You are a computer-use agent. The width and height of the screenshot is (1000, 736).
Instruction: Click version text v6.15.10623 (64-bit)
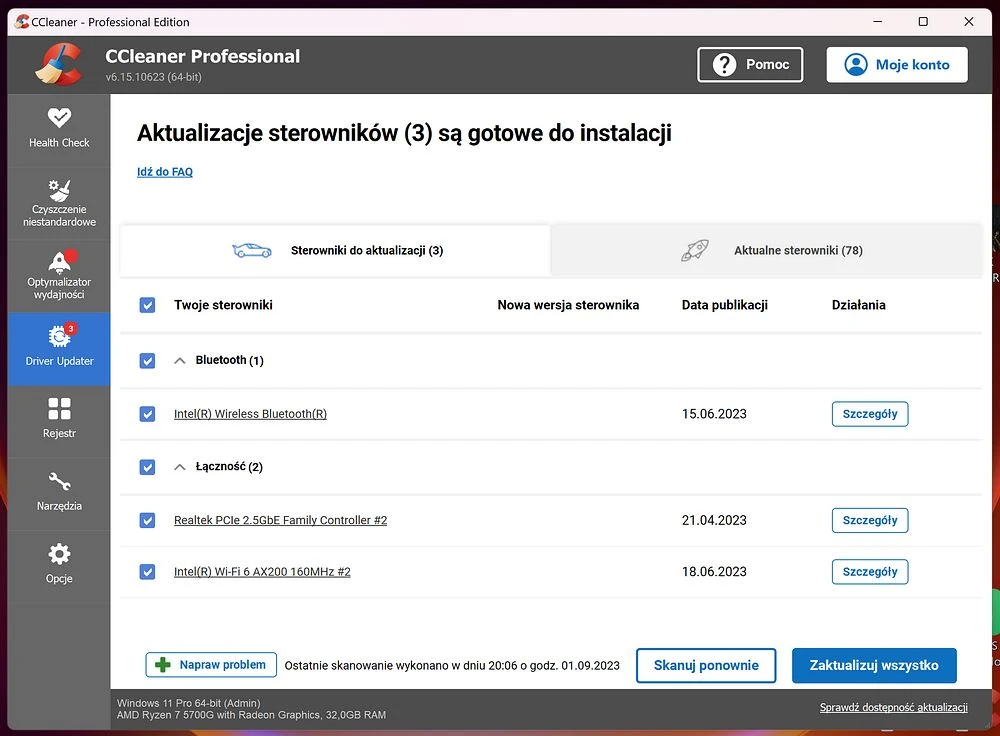point(154,77)
